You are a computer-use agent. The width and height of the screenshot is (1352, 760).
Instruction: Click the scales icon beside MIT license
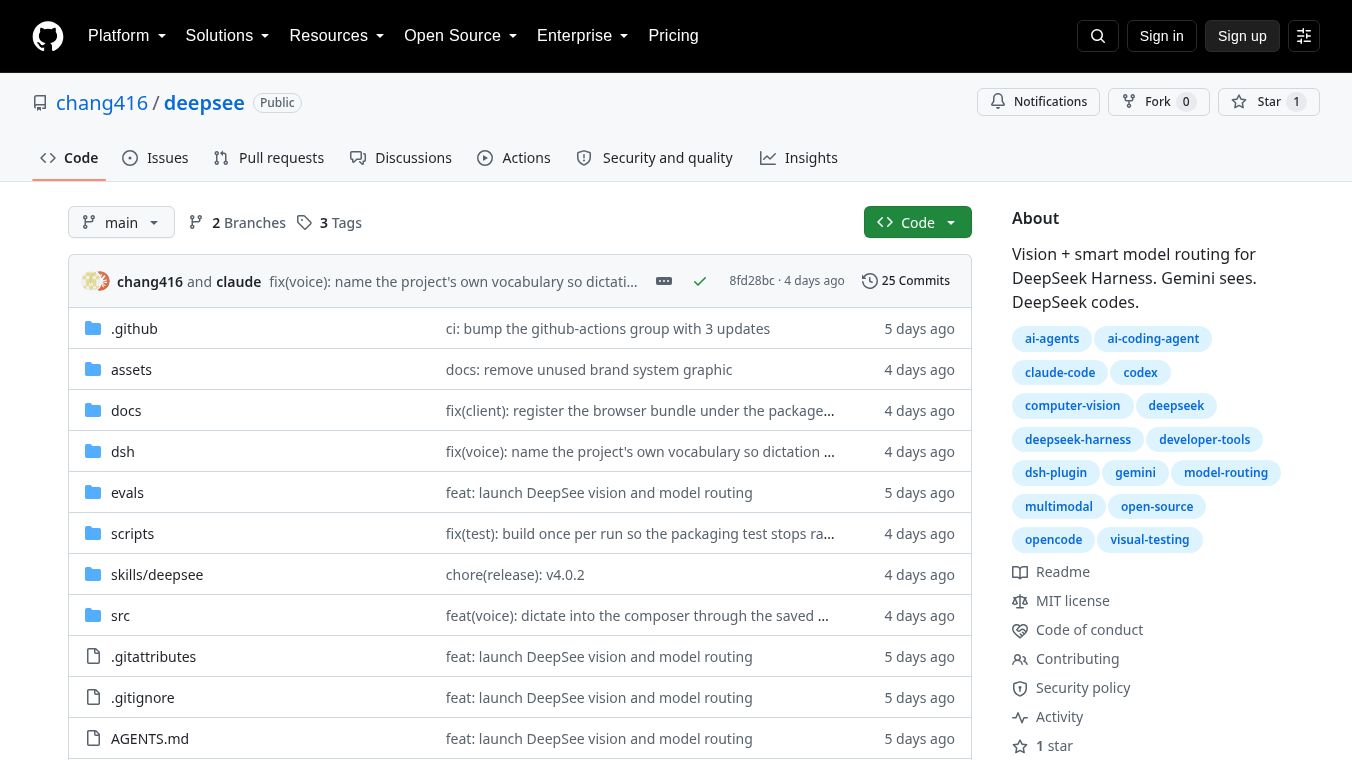click(x=1020, y=601)
